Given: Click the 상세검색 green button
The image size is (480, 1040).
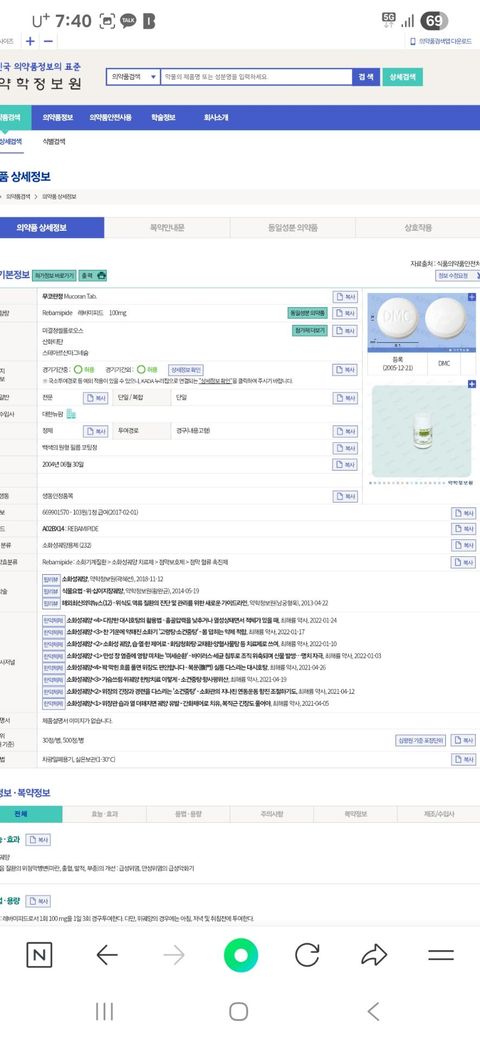Looking at the screenshot, I should click(402, 77).
